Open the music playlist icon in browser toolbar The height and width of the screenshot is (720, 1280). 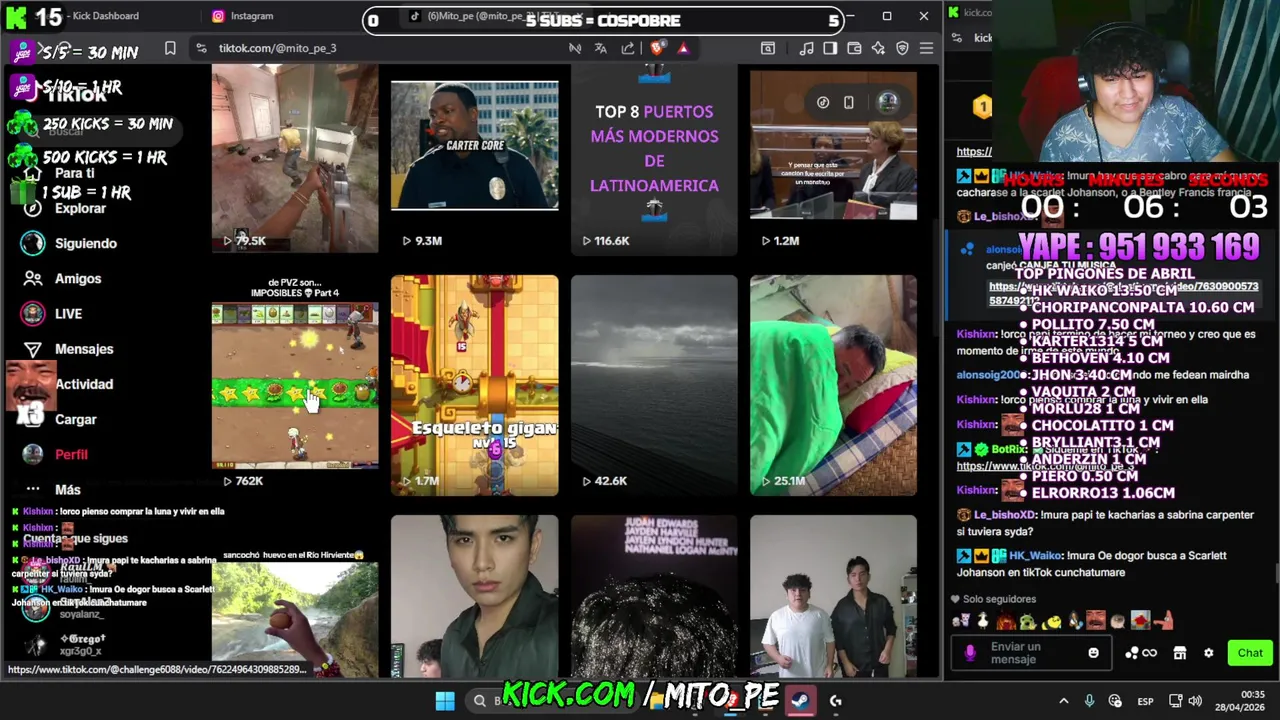click(x=806, y=48)
